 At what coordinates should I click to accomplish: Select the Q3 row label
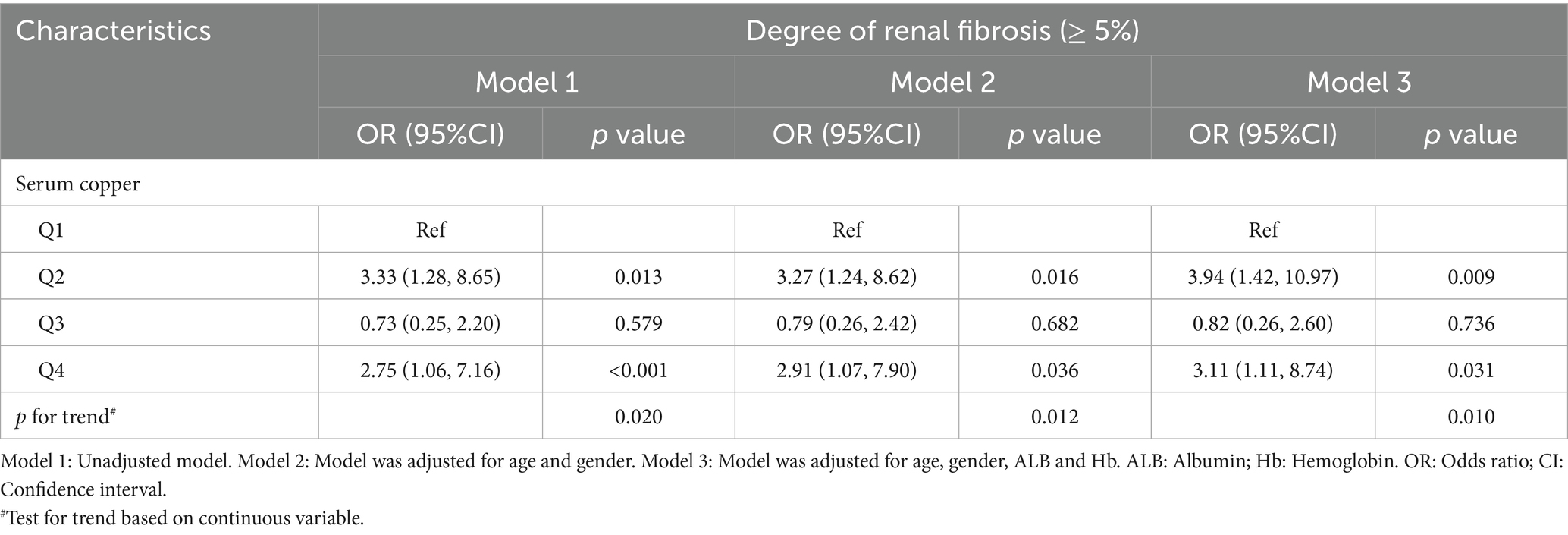tap(52, 324)
